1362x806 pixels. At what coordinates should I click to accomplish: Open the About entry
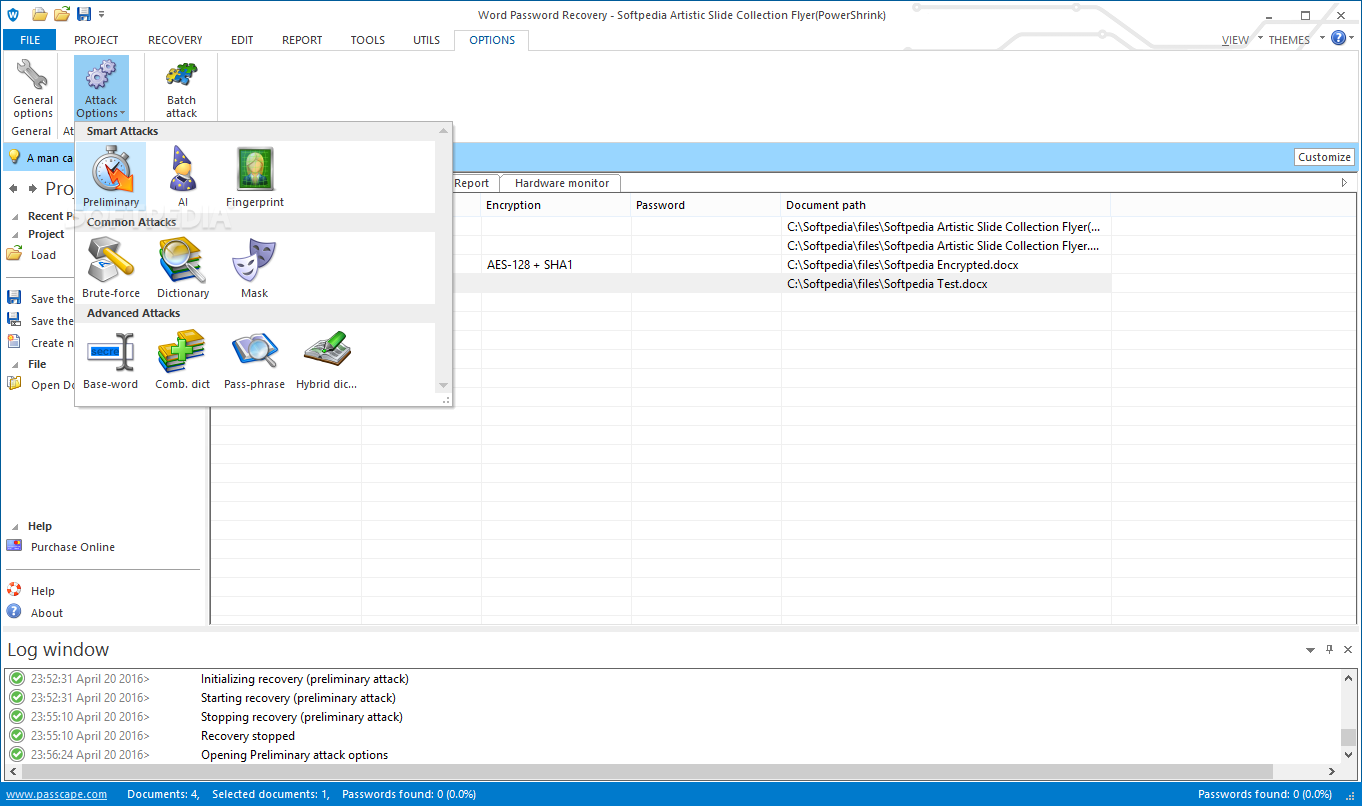click(x=47, y=613)
